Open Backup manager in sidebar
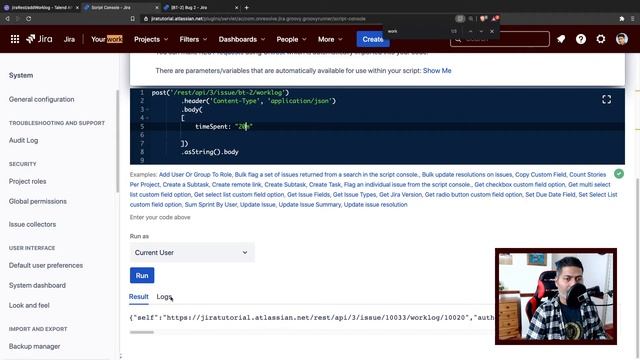Screen dimensions: 640x360 click(x=34, y=346)
